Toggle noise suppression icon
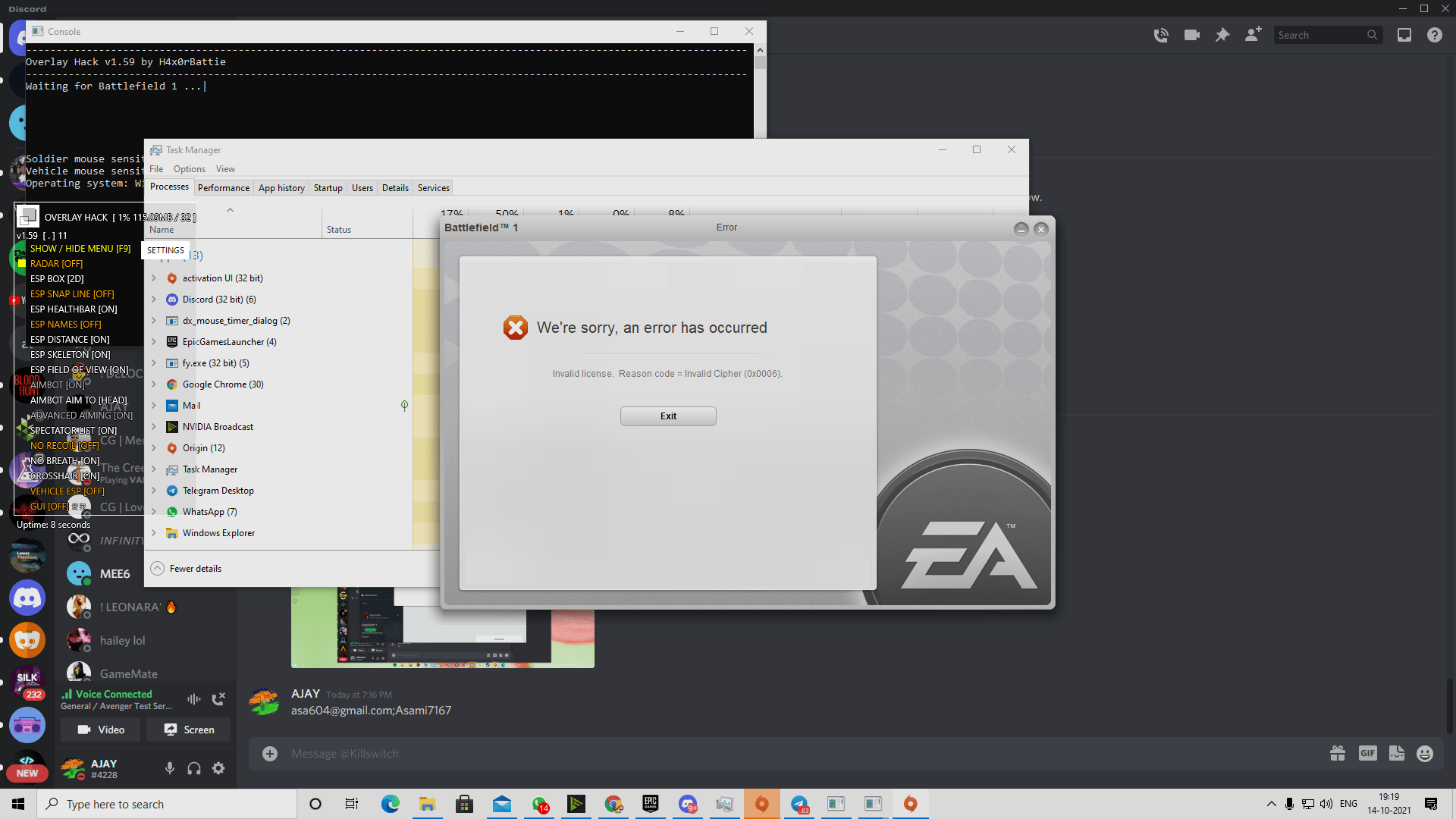Viewport: 1456px width, 819px height. [194, 698]
